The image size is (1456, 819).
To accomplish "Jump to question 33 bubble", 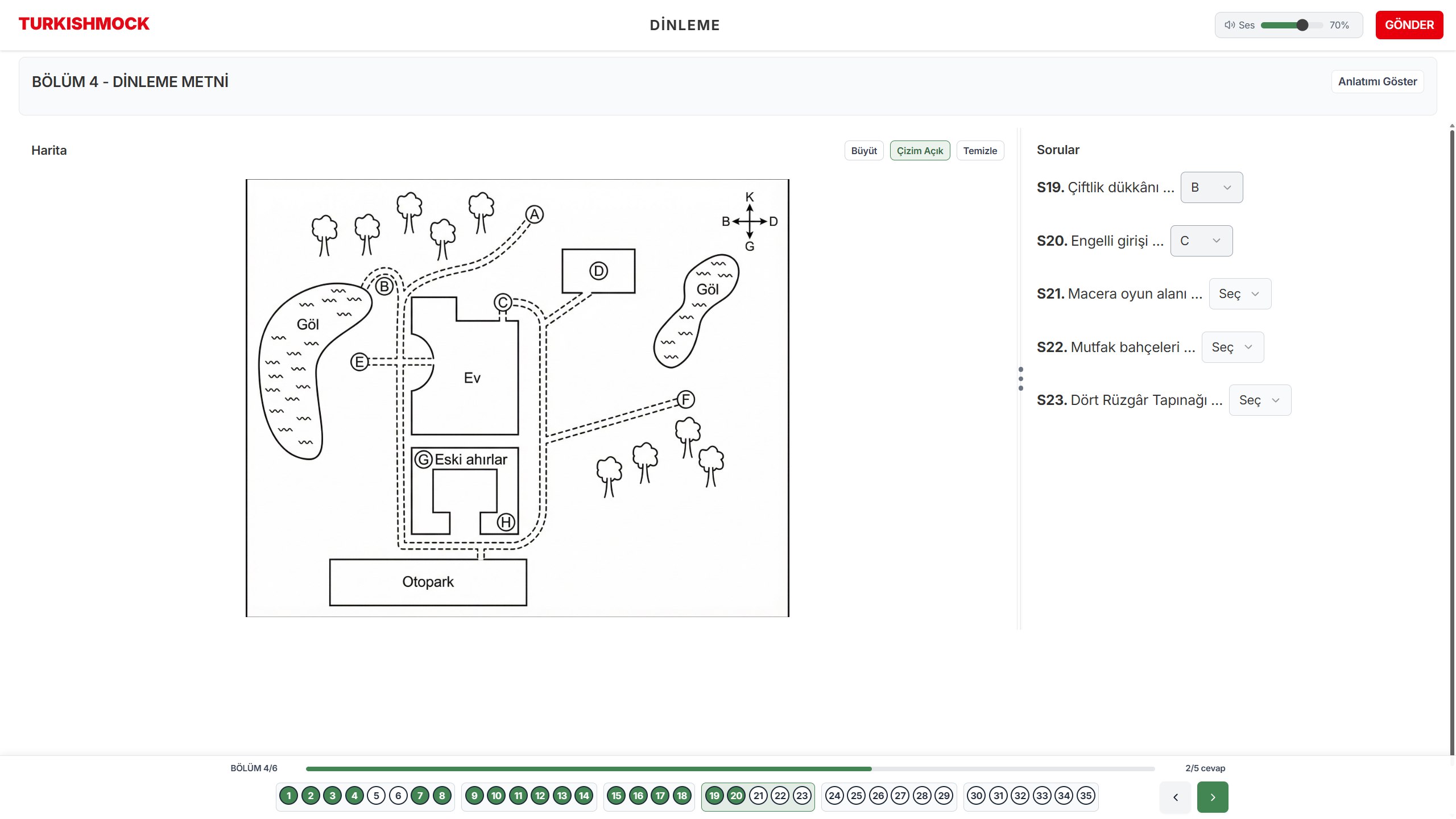I will click(x=1042, y=796).
